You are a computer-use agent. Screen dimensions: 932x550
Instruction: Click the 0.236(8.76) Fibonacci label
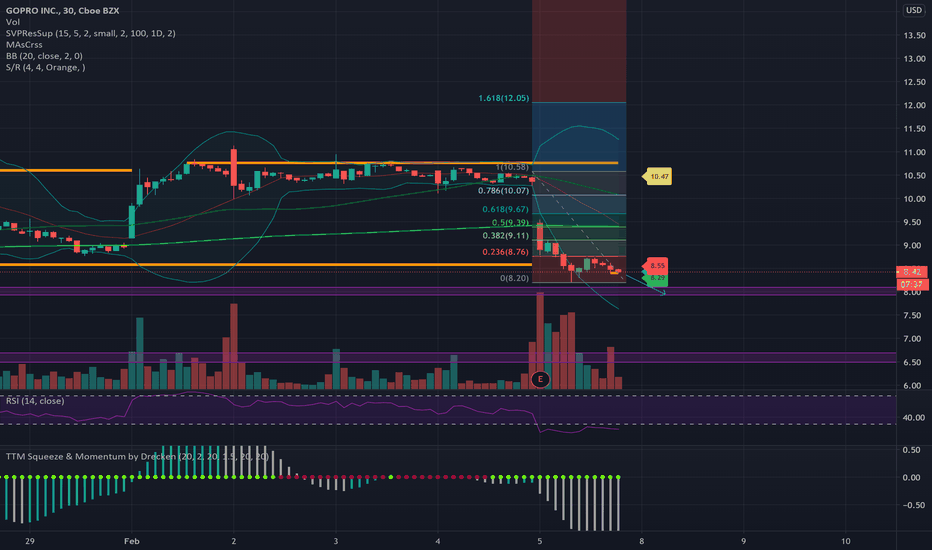505,252
